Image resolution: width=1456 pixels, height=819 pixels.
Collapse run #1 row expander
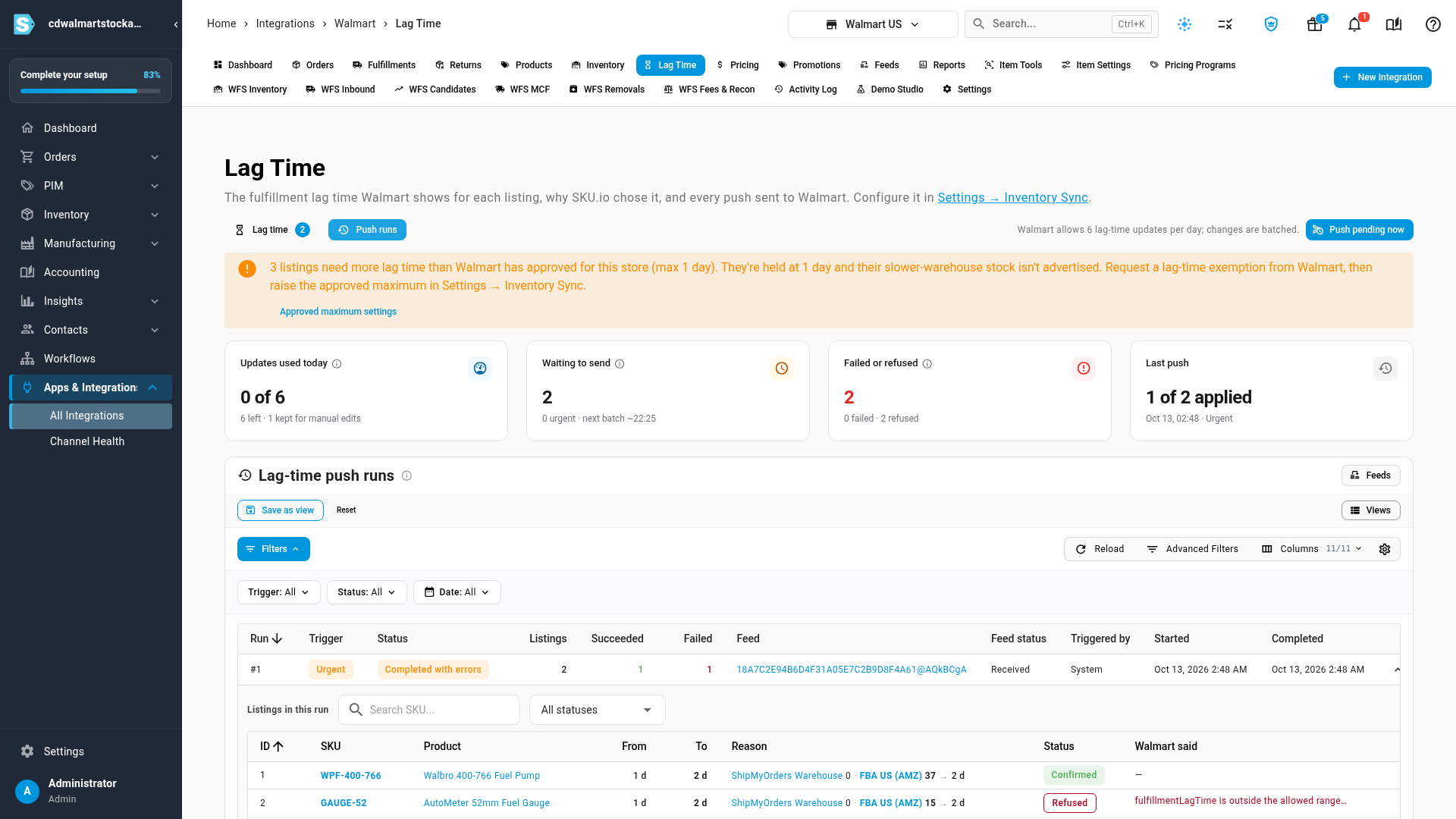click(1397, 670)
